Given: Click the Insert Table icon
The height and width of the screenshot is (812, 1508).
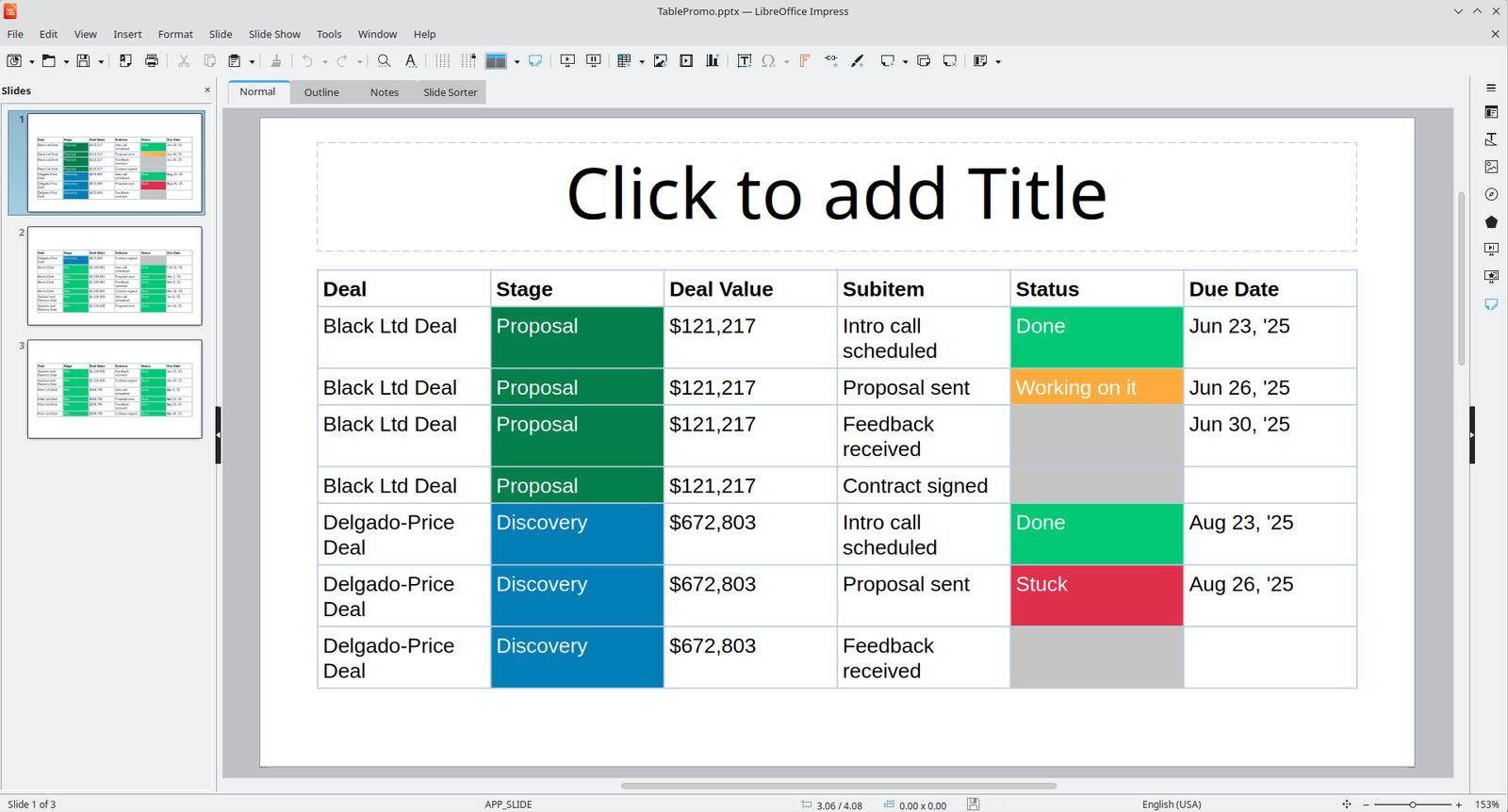Looking at the screenshot, I should coord(624,60).
